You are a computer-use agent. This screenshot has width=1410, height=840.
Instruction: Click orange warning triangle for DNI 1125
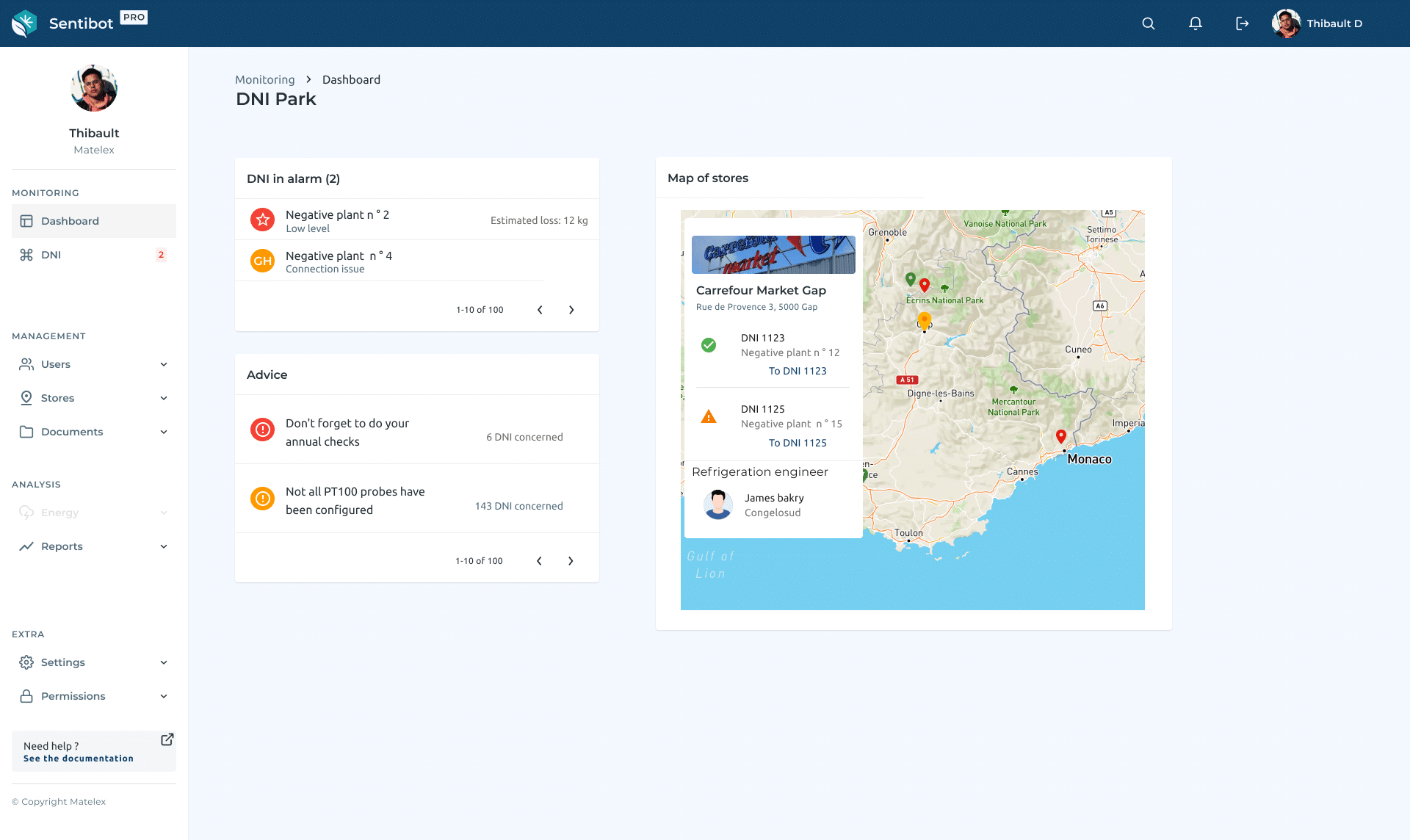tap(708, 417)
